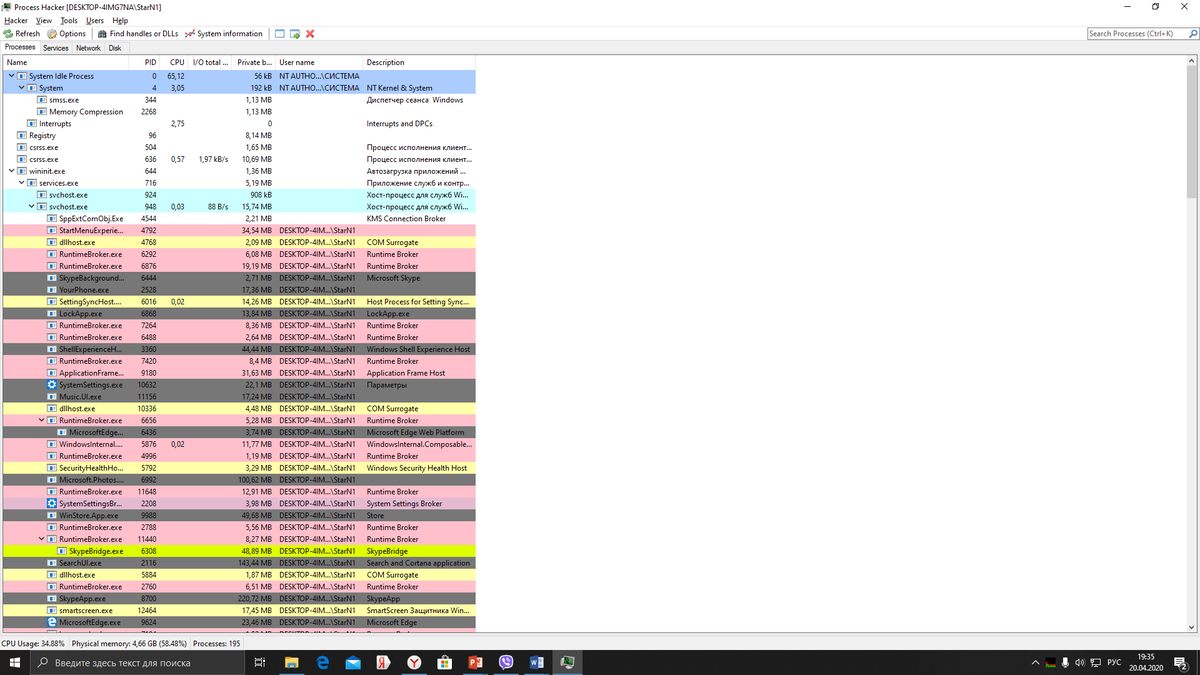Select the smartscreen.exe process row
Screen dimensions: 1200x675
[238, 610]
